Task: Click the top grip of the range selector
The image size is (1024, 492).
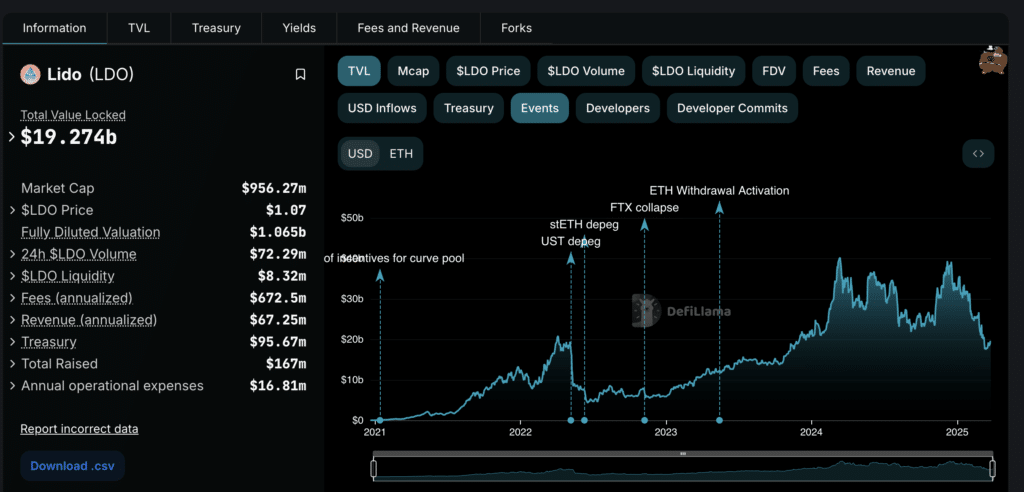Action: 683,453
